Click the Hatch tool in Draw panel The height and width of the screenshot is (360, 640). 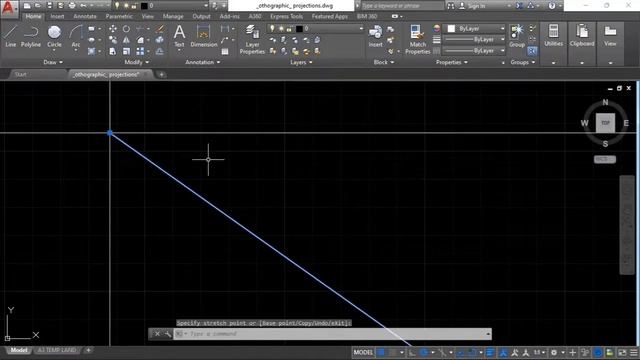coord(91,51)
